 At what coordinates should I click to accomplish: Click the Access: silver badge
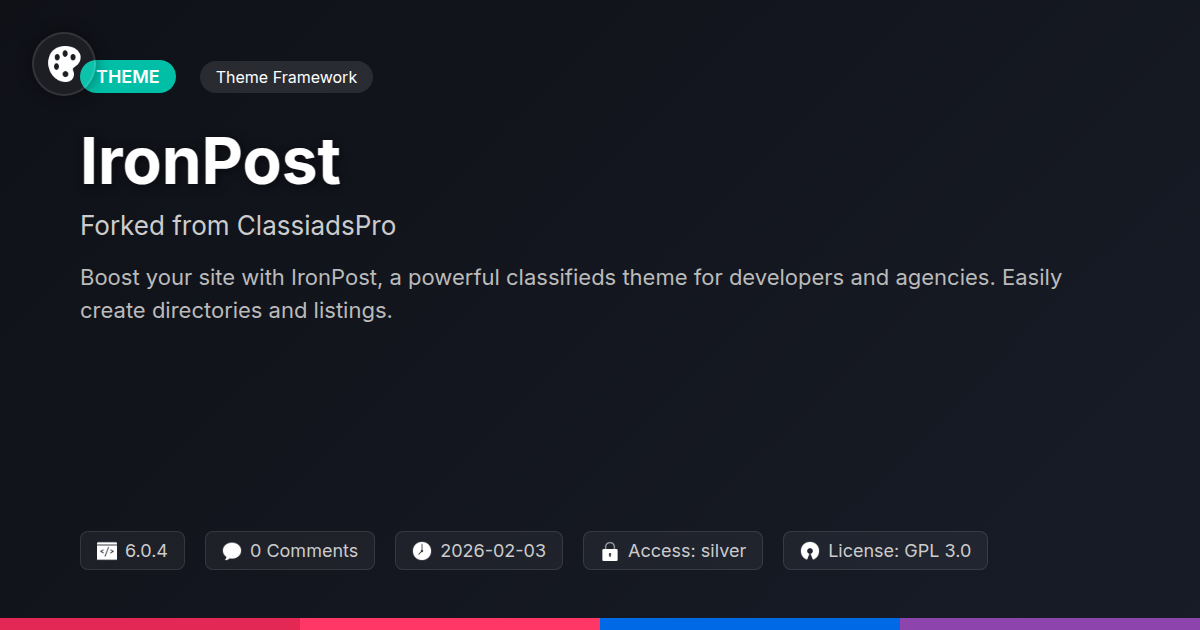(673, 551)
